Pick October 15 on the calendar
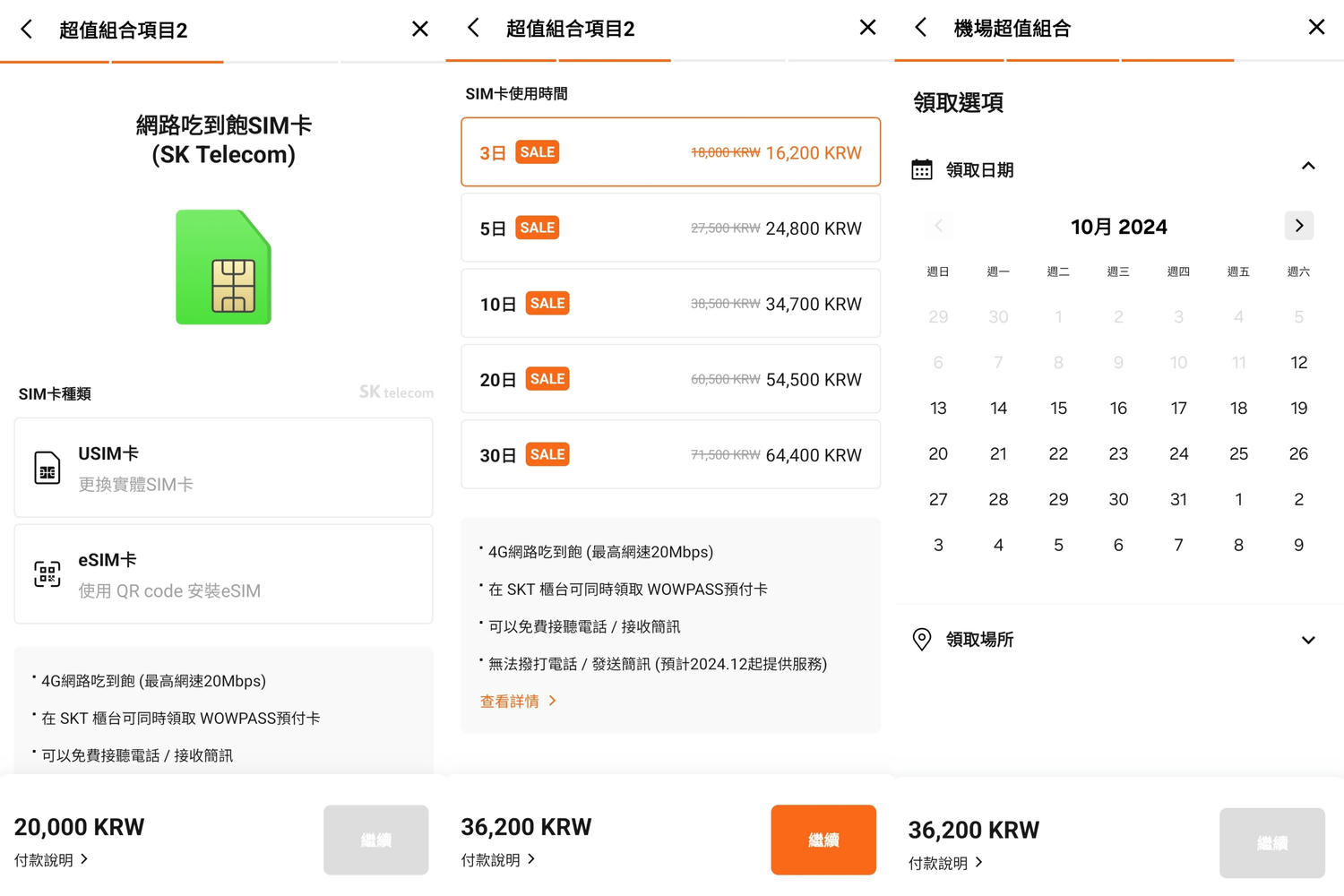 1058,409
